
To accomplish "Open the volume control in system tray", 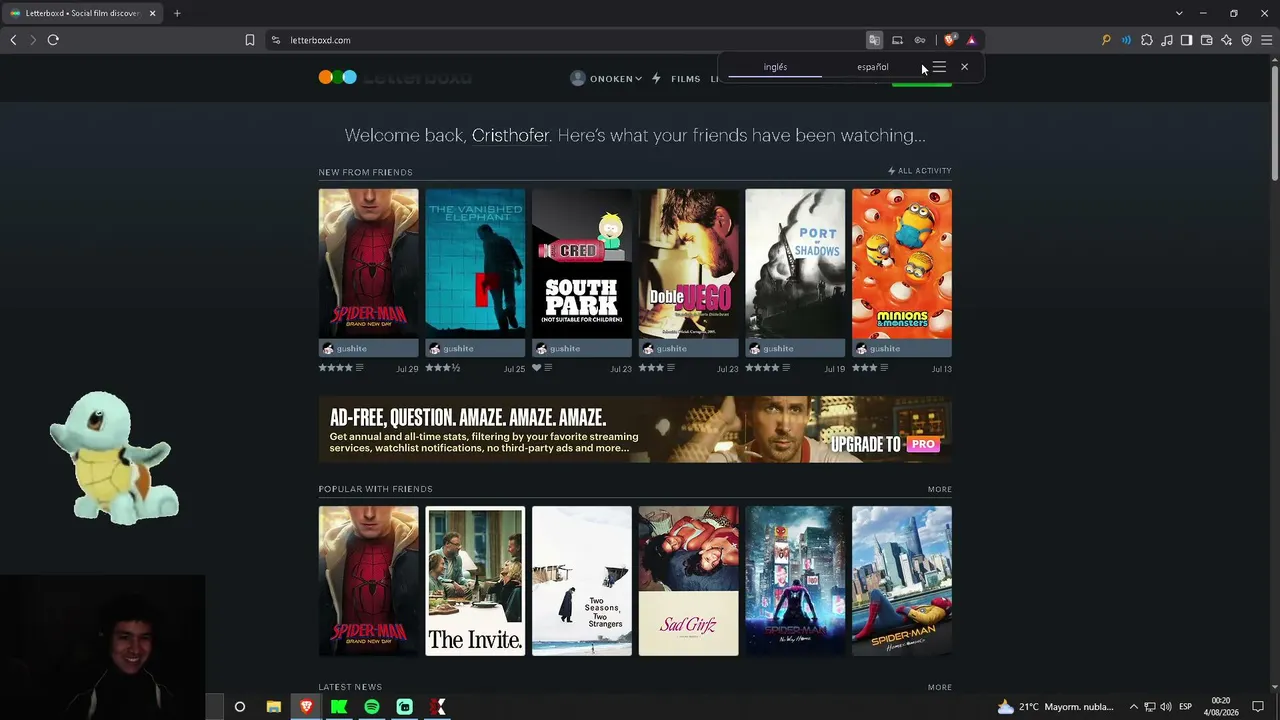I will [1166, 707].
